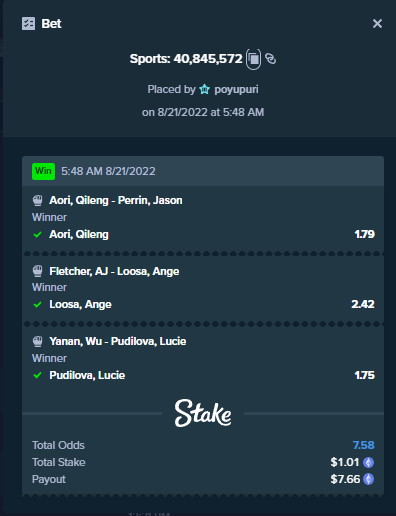Image resolution: width=396 pixels, height=516 pixels.
Task: Click the Sports: 40,845,572 bet ID text
Action: (x=186, y=59)
